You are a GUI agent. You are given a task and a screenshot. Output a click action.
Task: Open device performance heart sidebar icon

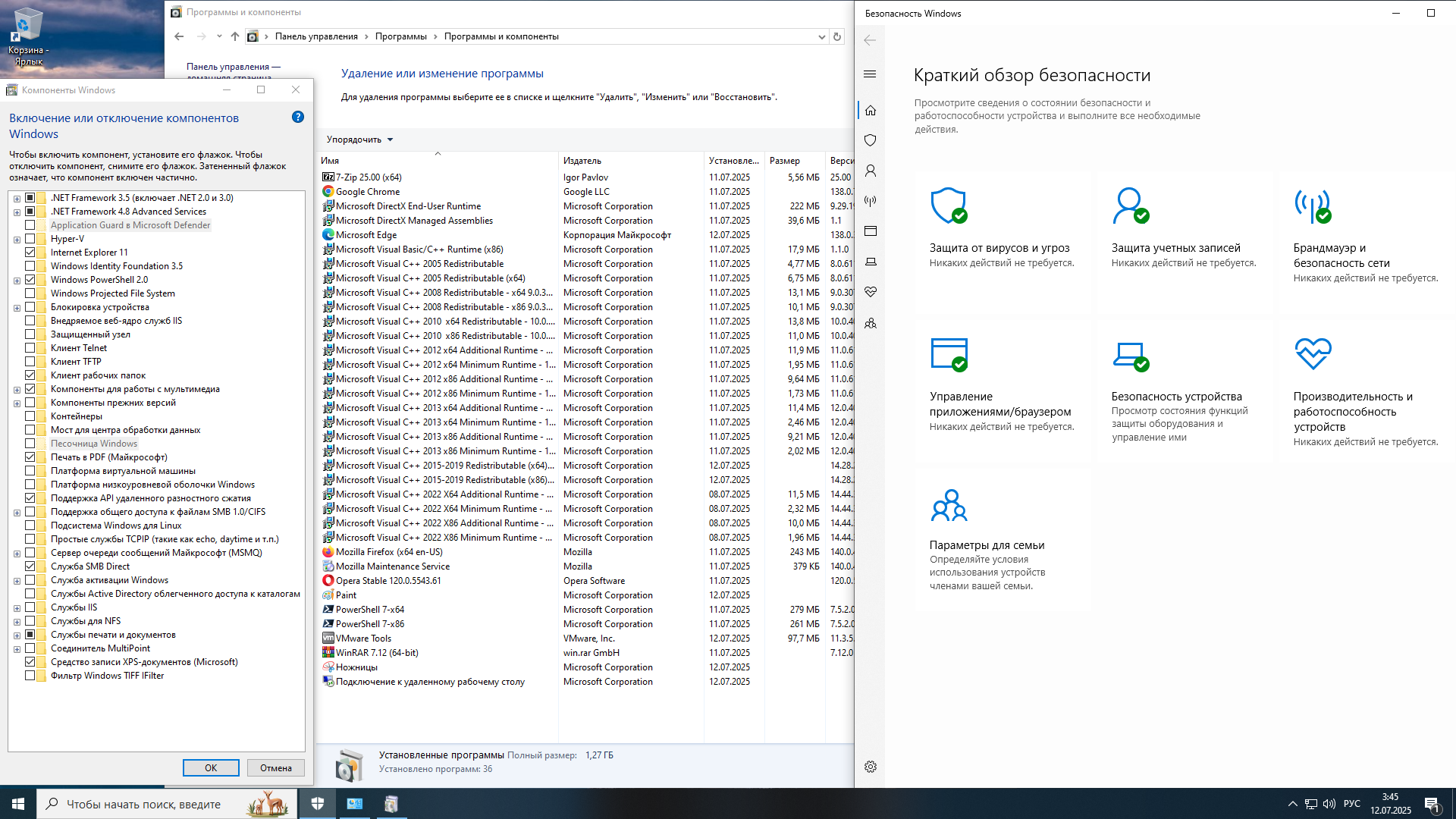coord(870,292)
